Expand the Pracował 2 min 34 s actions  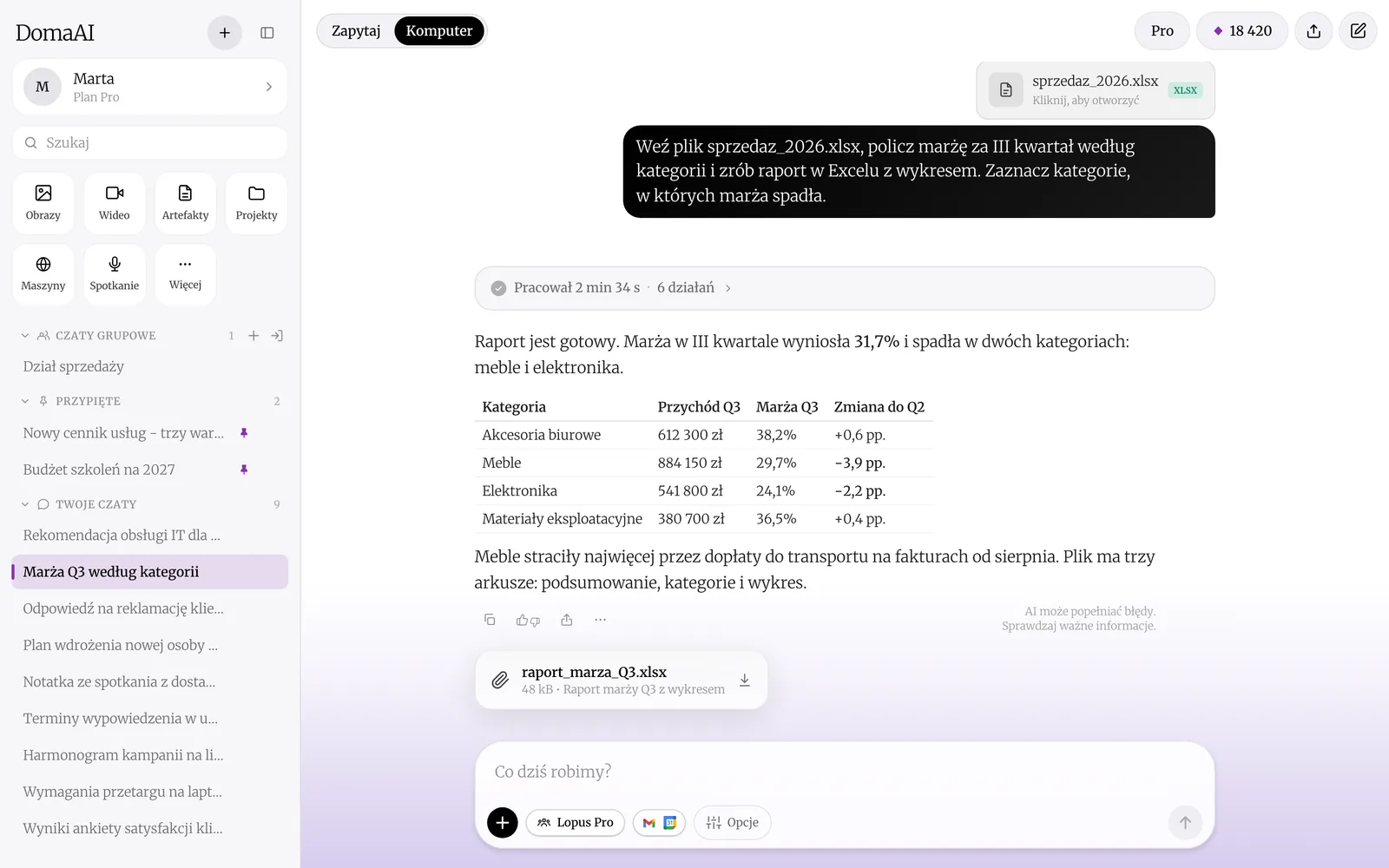[x=844, y=288]
